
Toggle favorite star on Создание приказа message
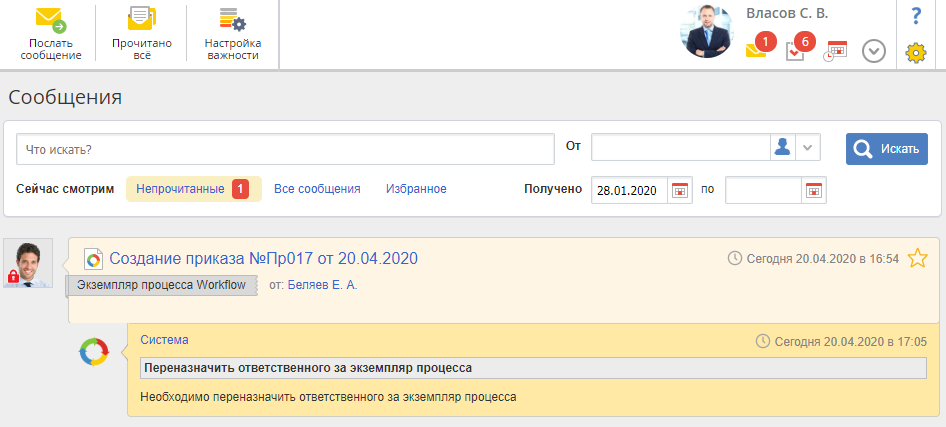(917, 258)
